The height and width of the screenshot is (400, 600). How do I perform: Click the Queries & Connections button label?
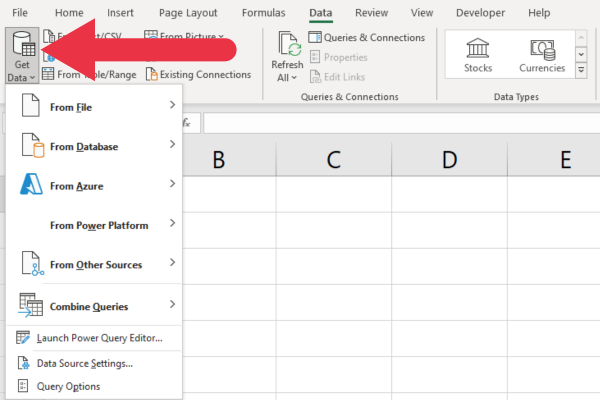tap(374, 38)
